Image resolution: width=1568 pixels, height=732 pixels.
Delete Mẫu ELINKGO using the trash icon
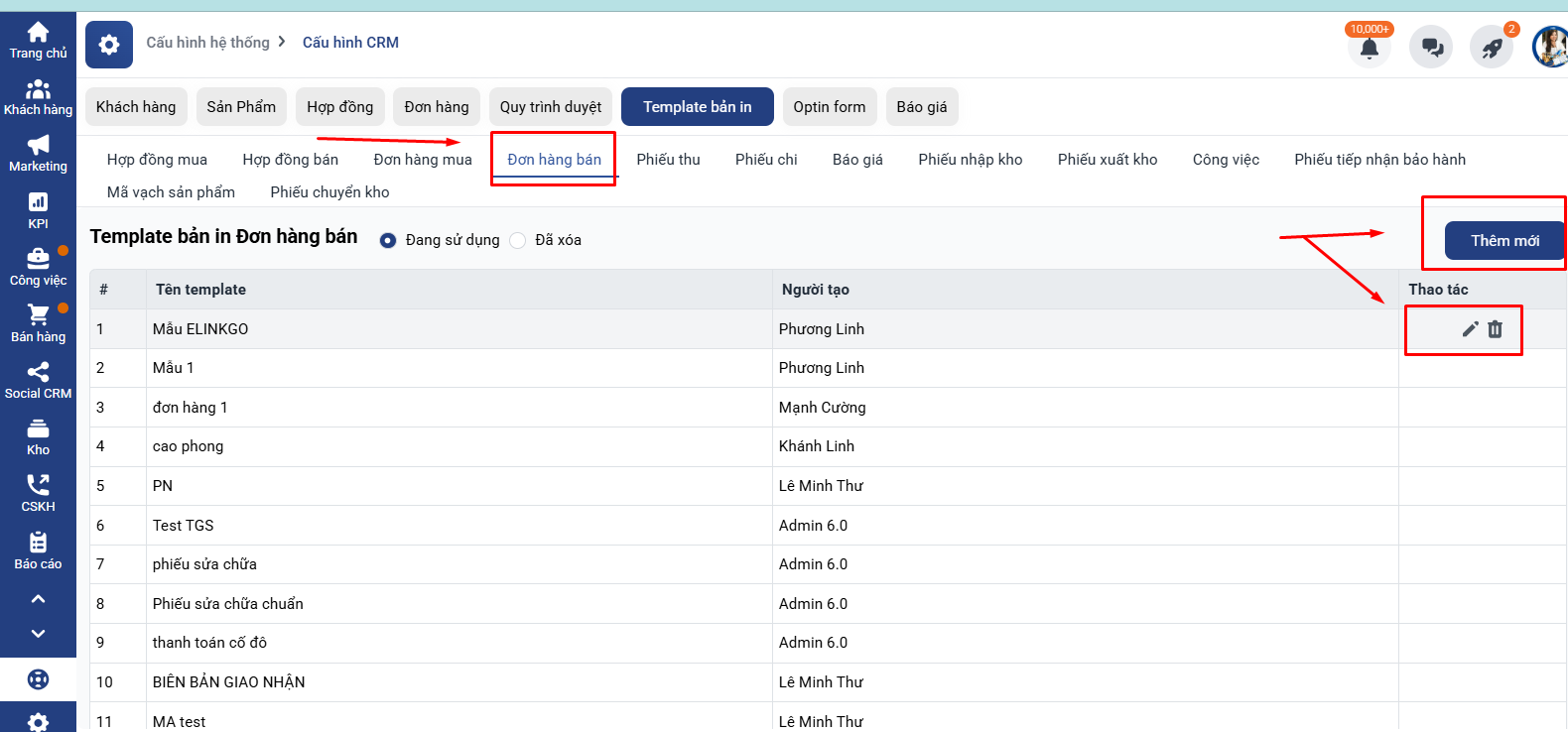1496,329
